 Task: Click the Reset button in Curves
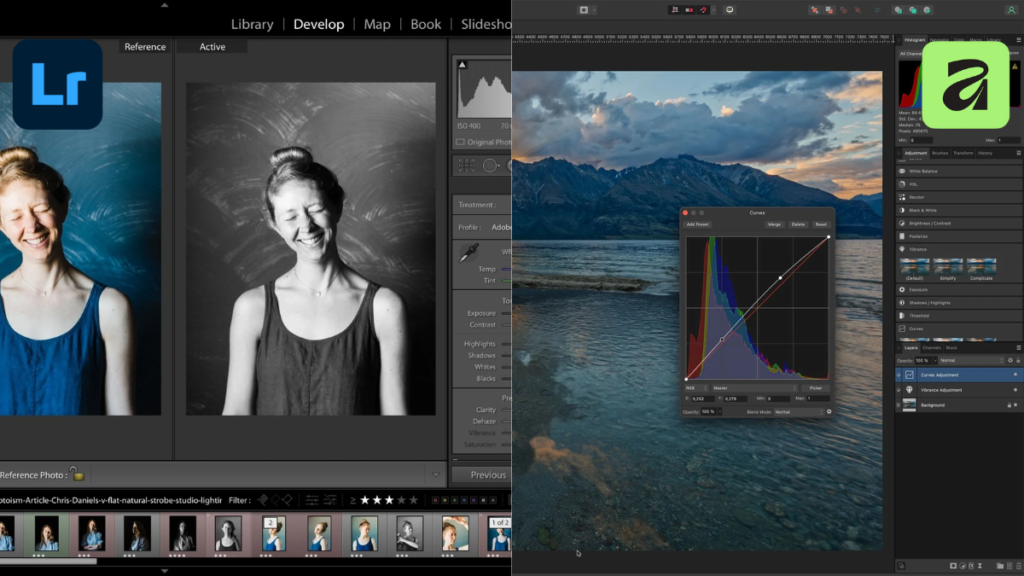coord(820,224)
